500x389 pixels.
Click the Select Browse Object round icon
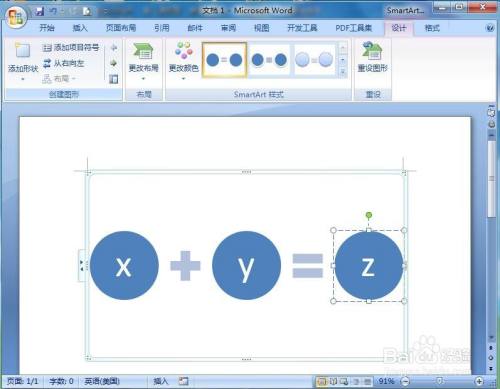point(491,357)
